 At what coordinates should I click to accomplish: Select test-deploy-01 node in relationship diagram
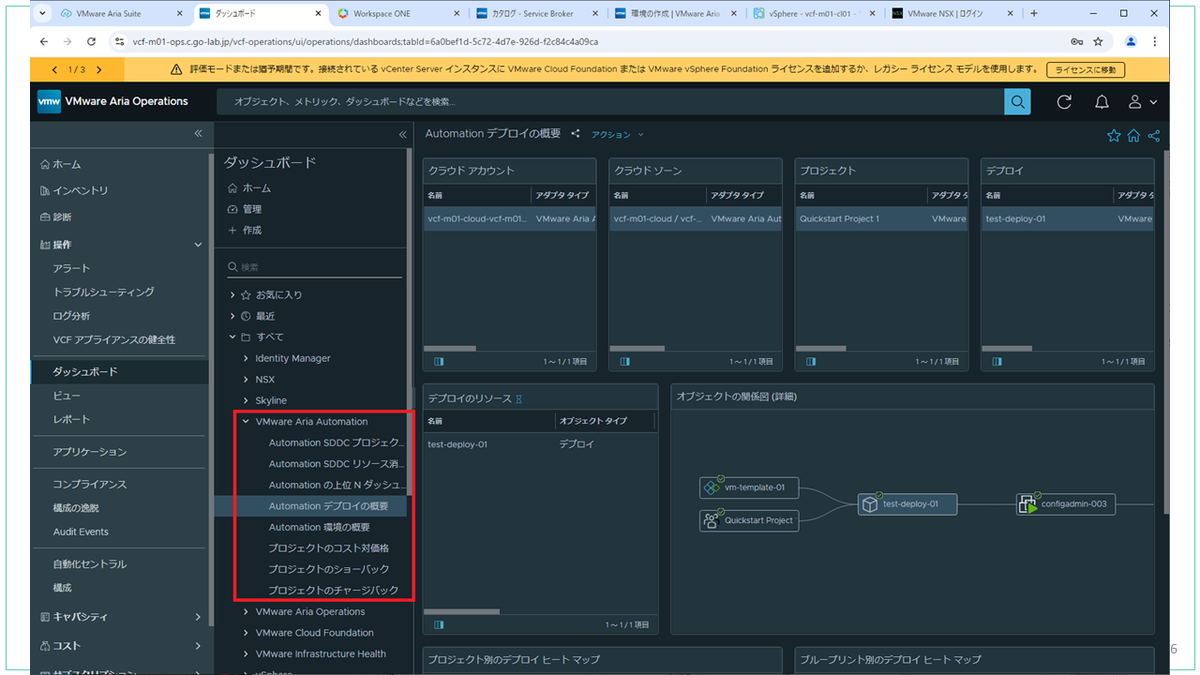pos(907,504)
